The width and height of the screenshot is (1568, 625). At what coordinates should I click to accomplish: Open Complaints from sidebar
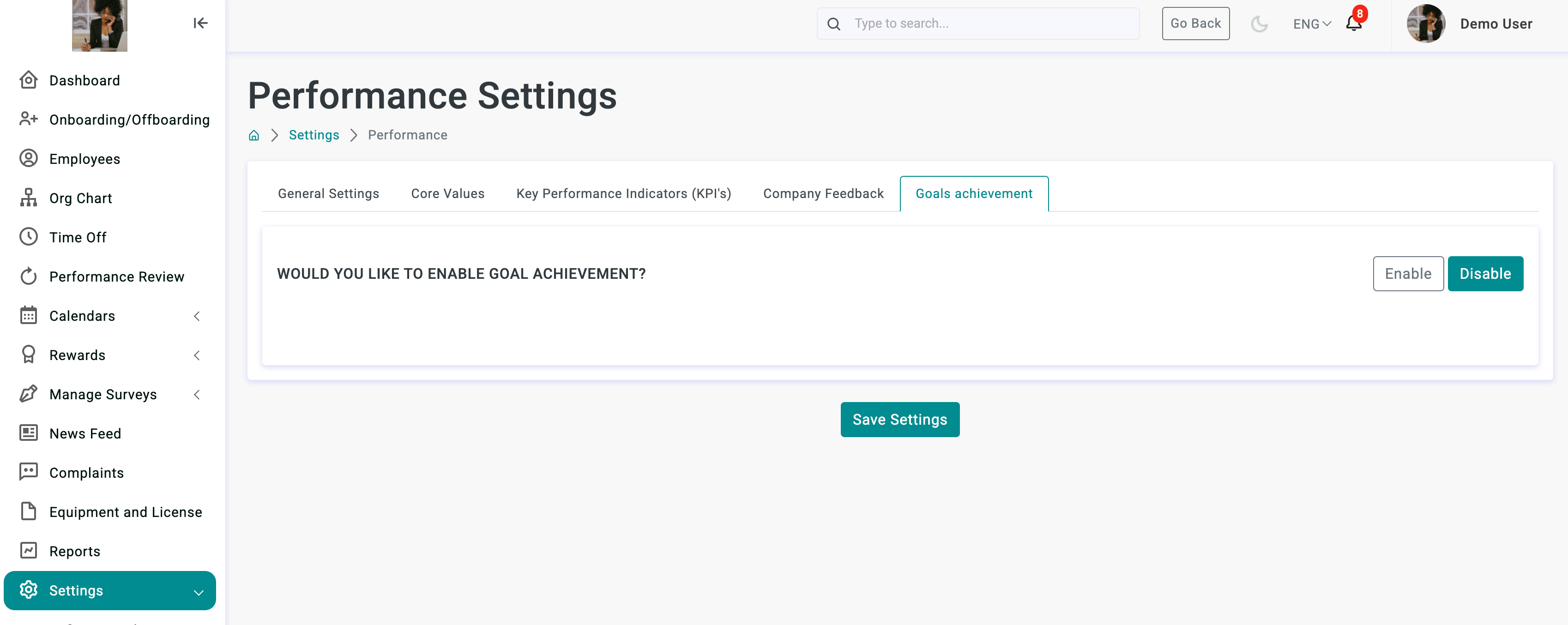click(x=109, y=472)
